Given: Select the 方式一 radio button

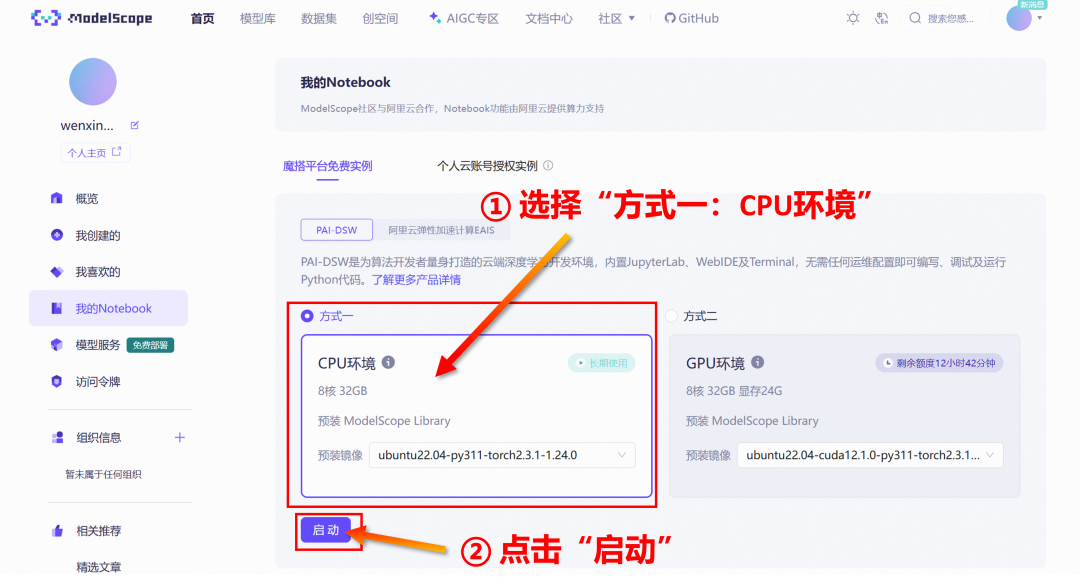Looking at the screenshot, I should pyautogui.click(x=307, y=316).
